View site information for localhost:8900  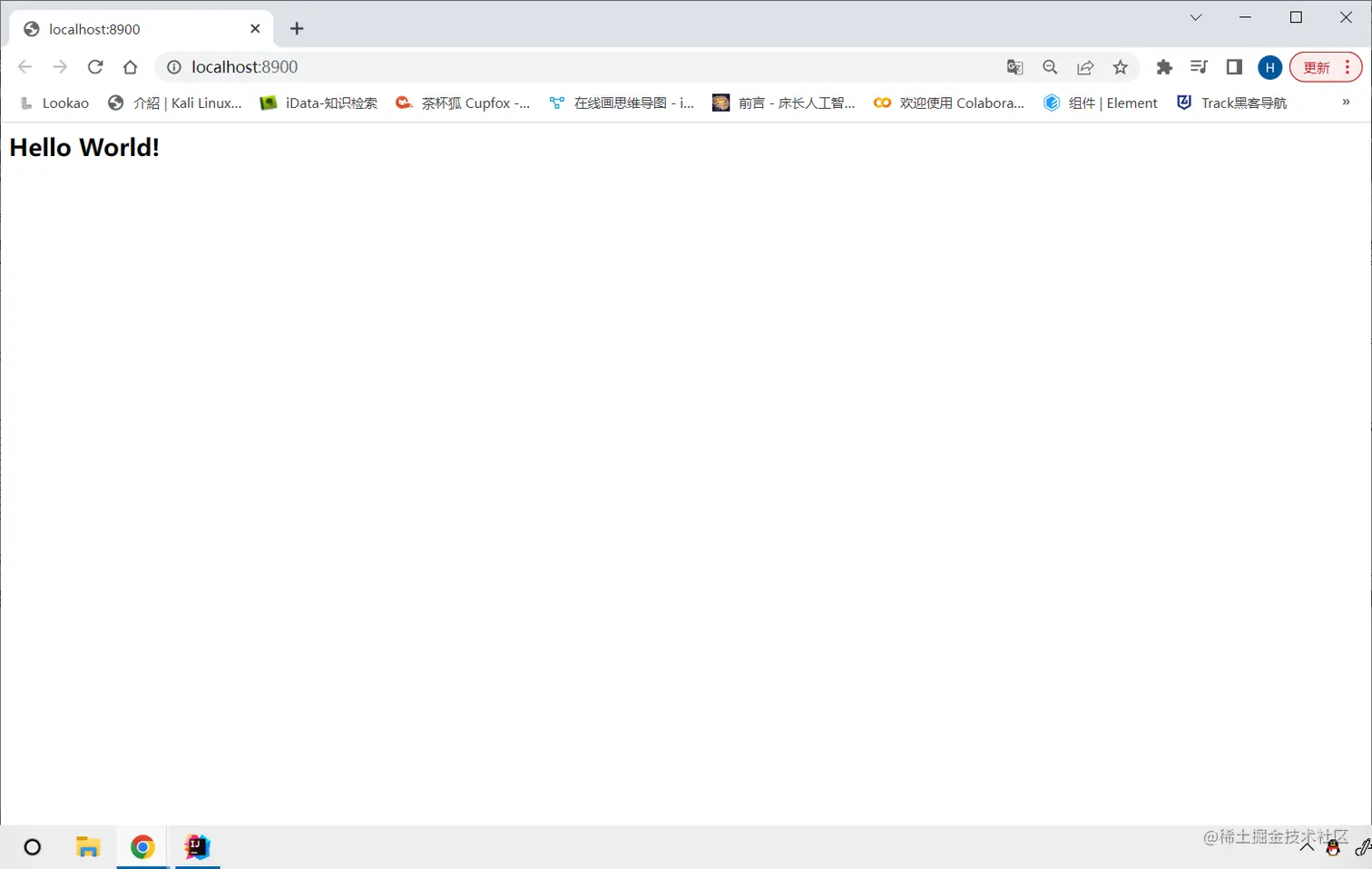[174, 67]
